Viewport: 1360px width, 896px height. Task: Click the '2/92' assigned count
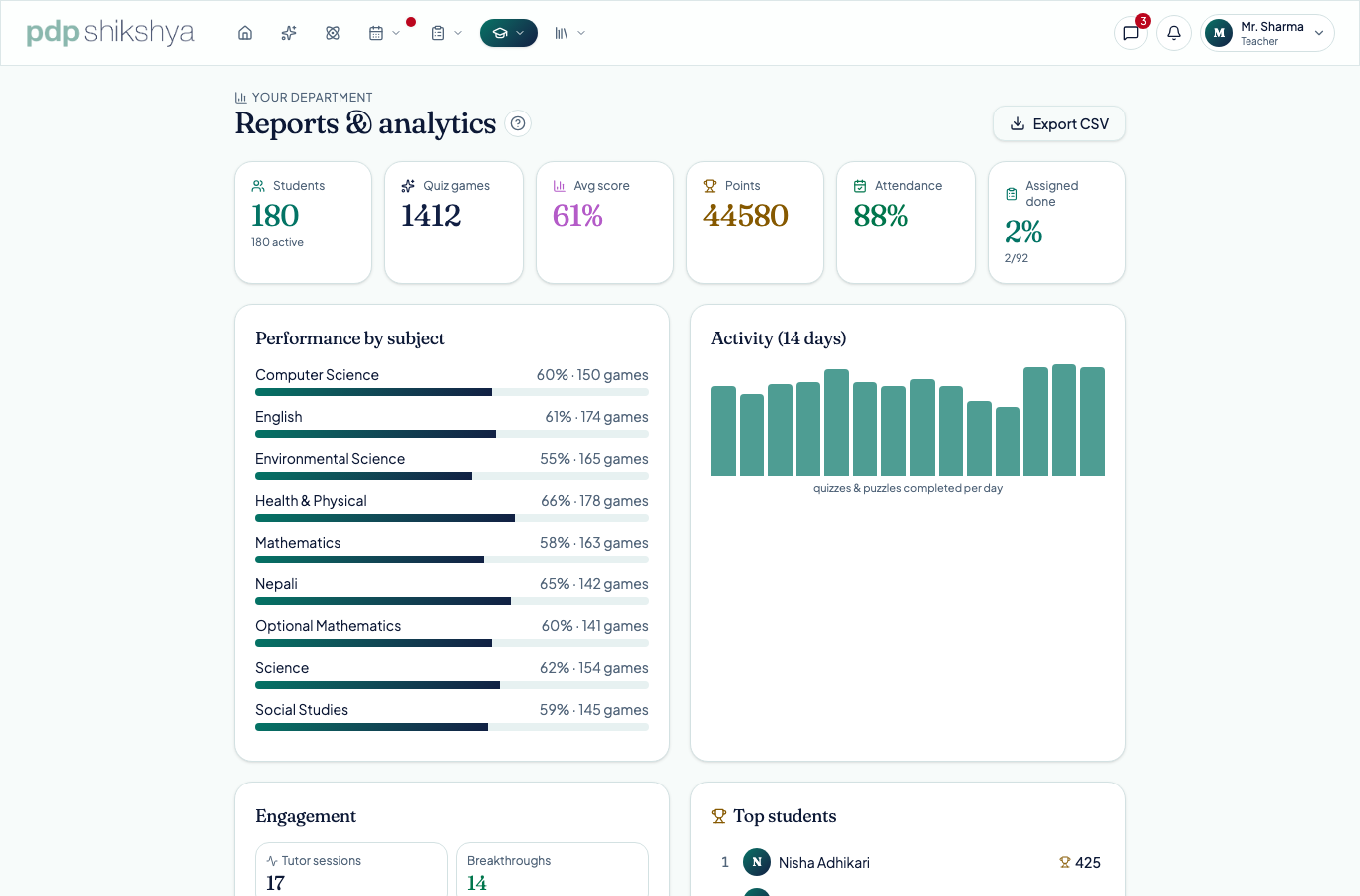click(1017, 258)
